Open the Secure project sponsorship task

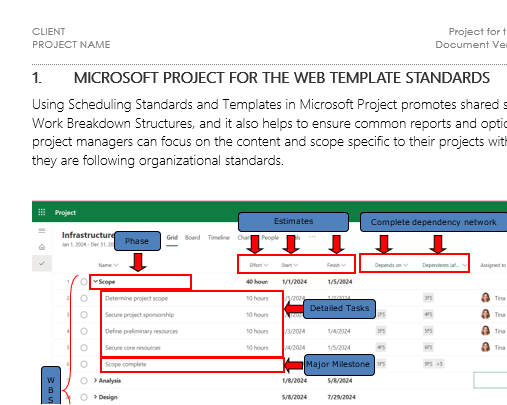point(140,315)
